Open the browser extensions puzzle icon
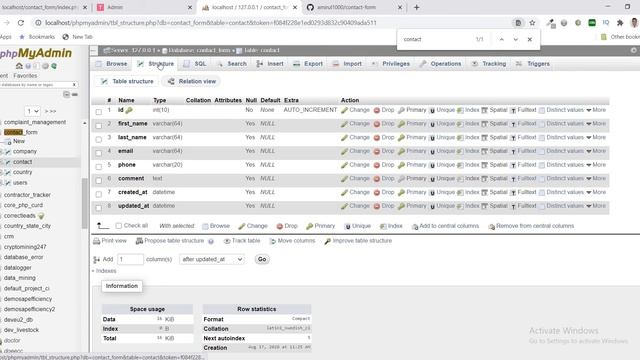Screen dimensions: 640x360 (620, 23)
